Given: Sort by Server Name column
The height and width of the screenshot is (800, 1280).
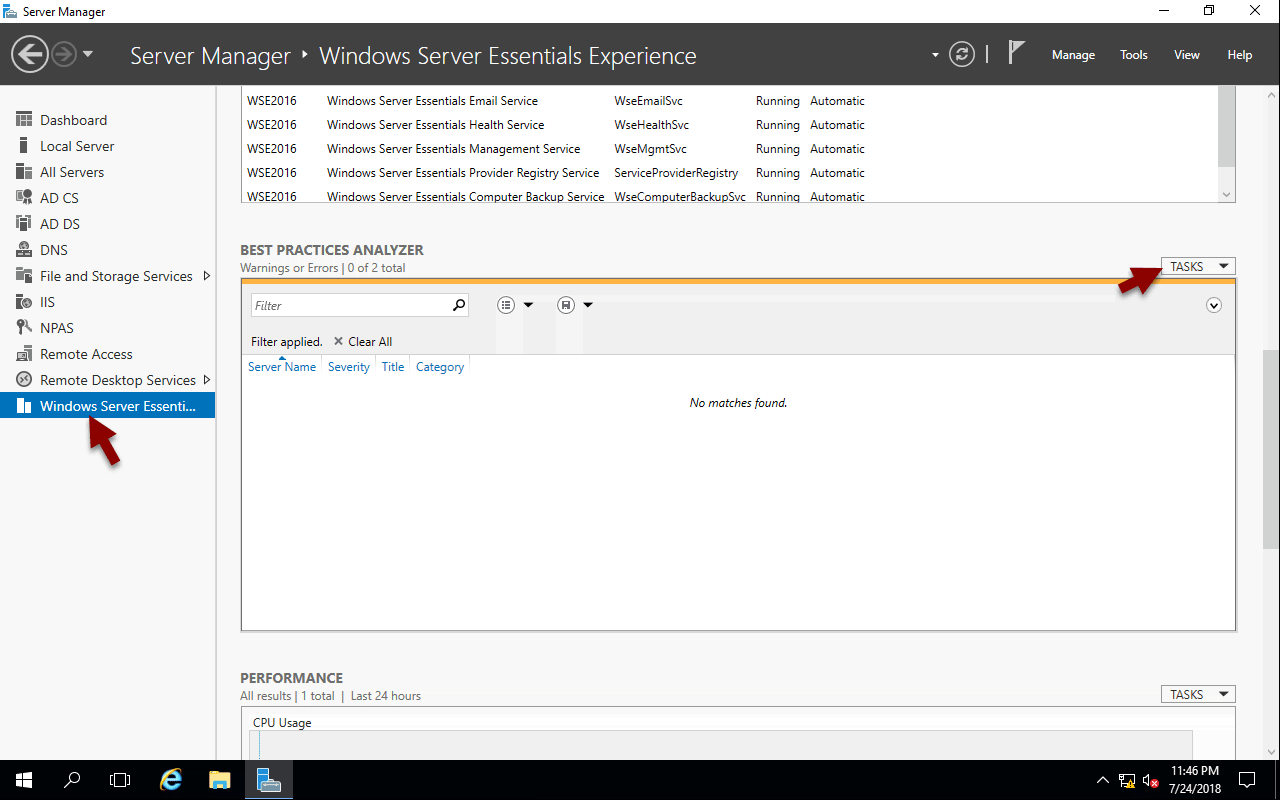Looking at the screenshot, I should (x=282, y=367).
